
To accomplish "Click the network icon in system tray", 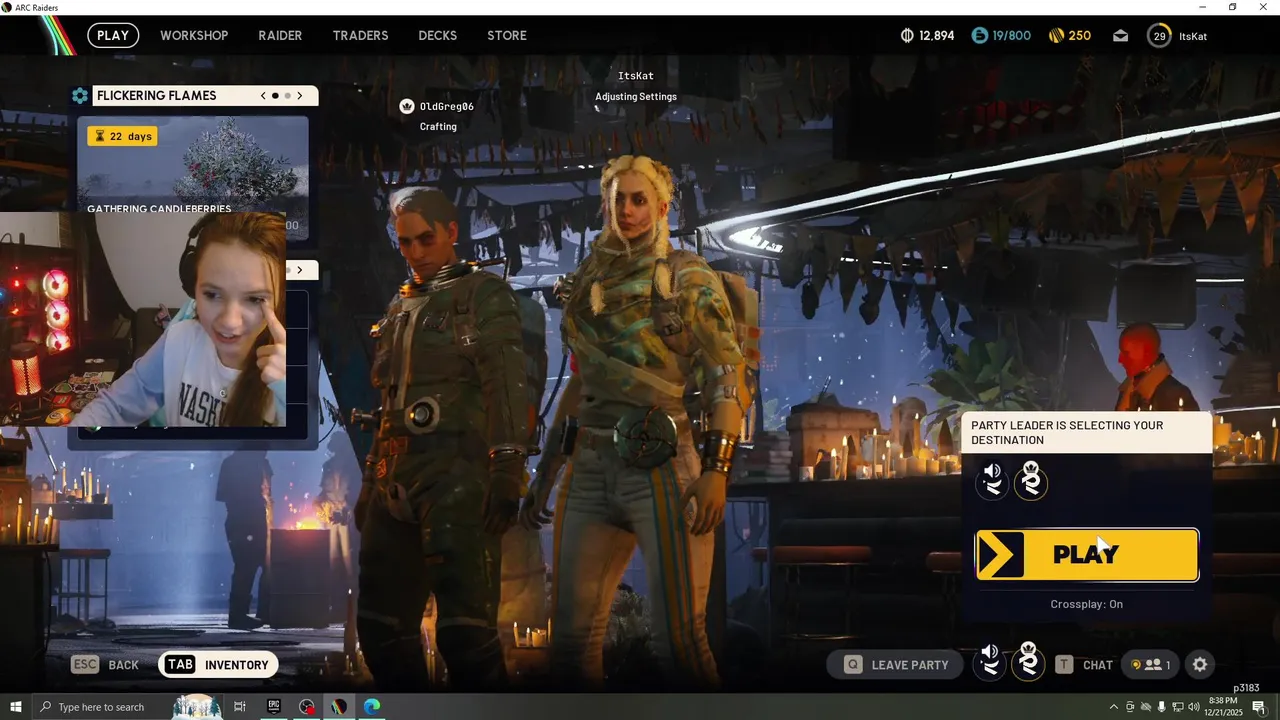I will click(x=1177, y=707).
